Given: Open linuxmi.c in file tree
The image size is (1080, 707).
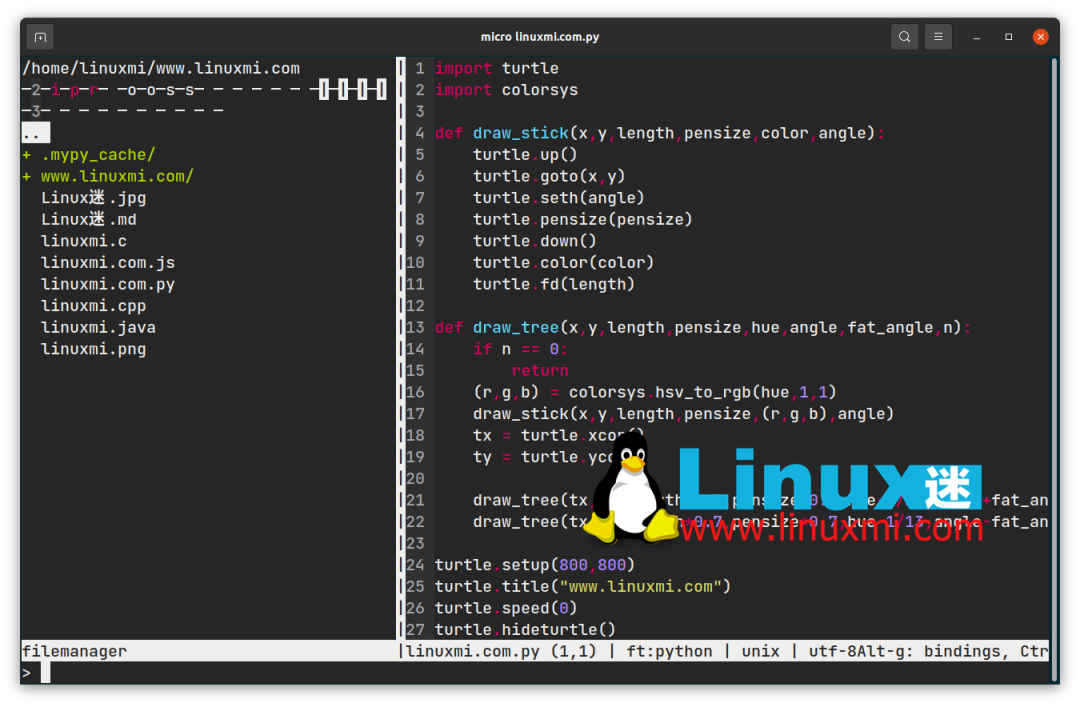Looking at the screenshot, I should [x=84, y=241].
